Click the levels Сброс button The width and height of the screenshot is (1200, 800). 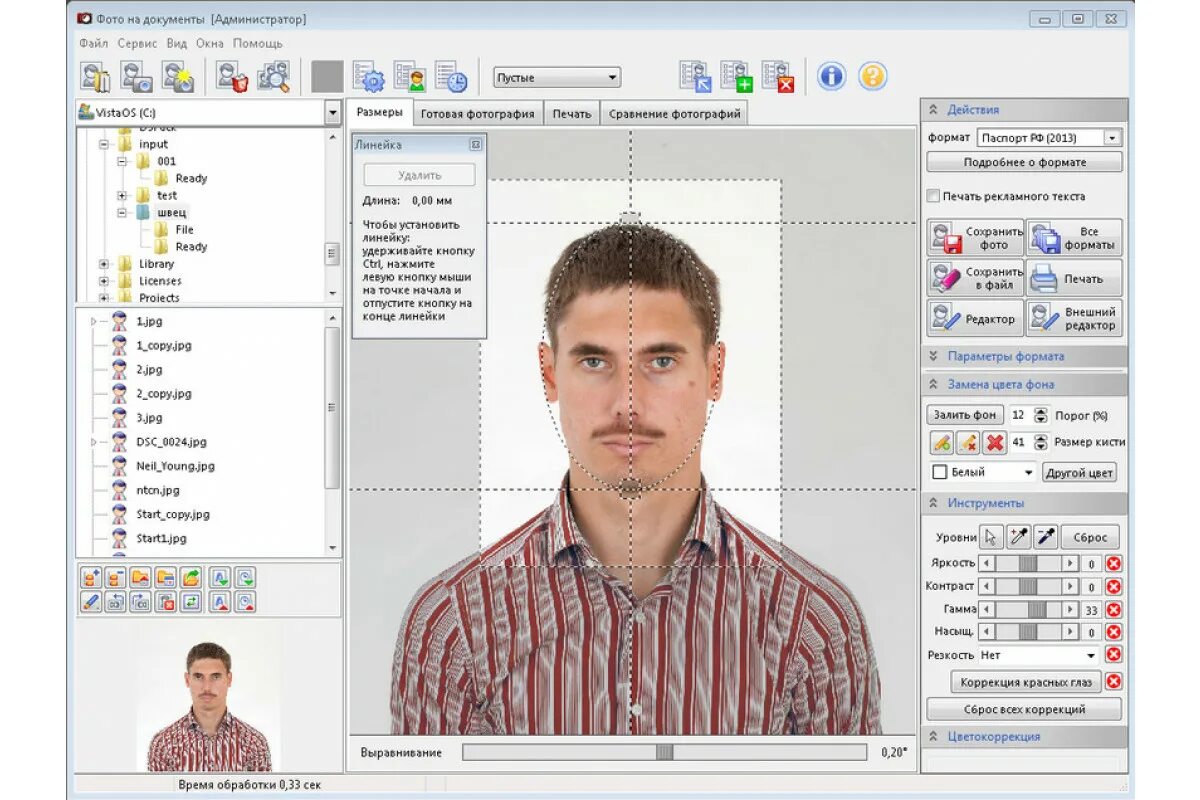coord(1091,537)
